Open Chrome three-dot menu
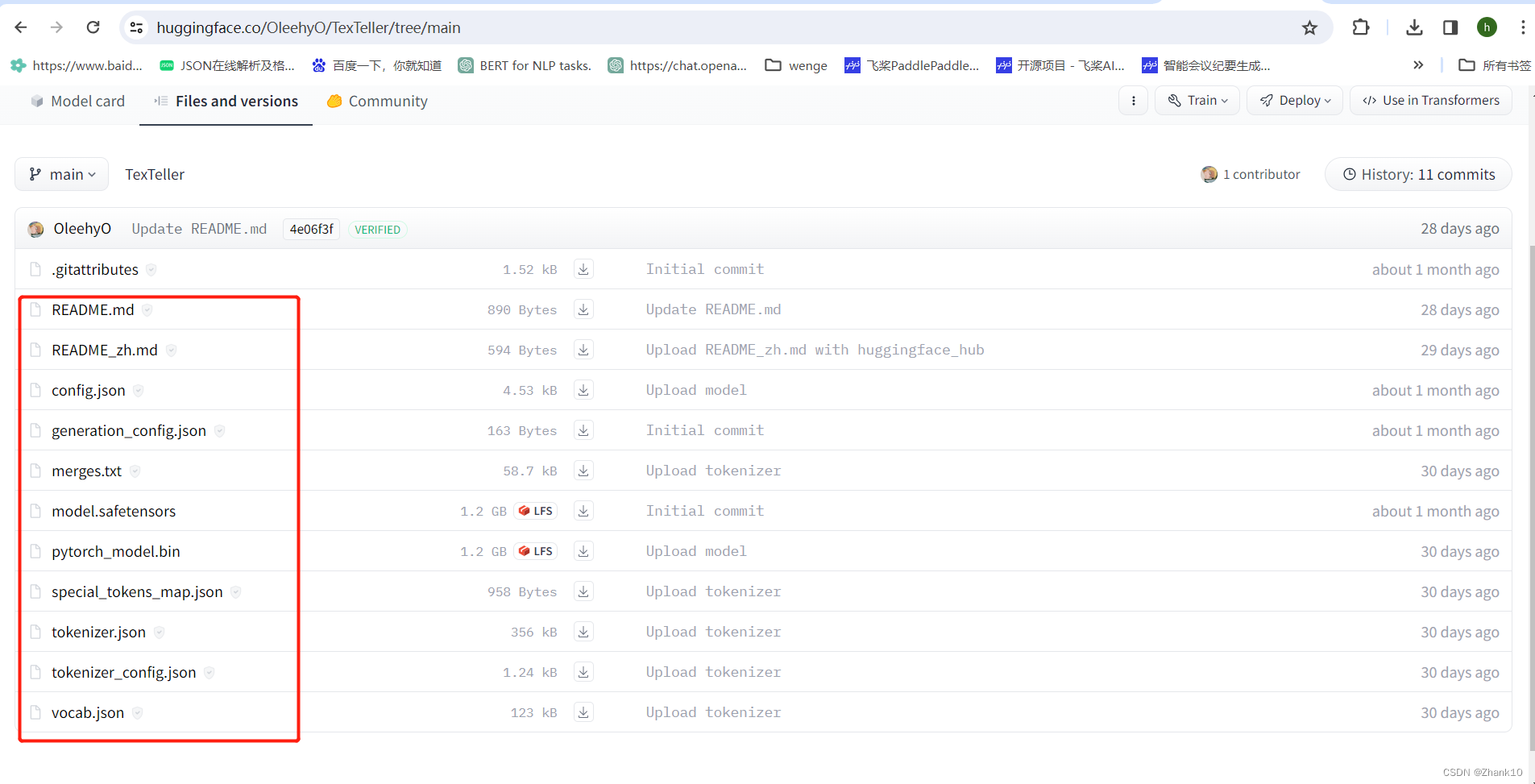 (1522, 27)
